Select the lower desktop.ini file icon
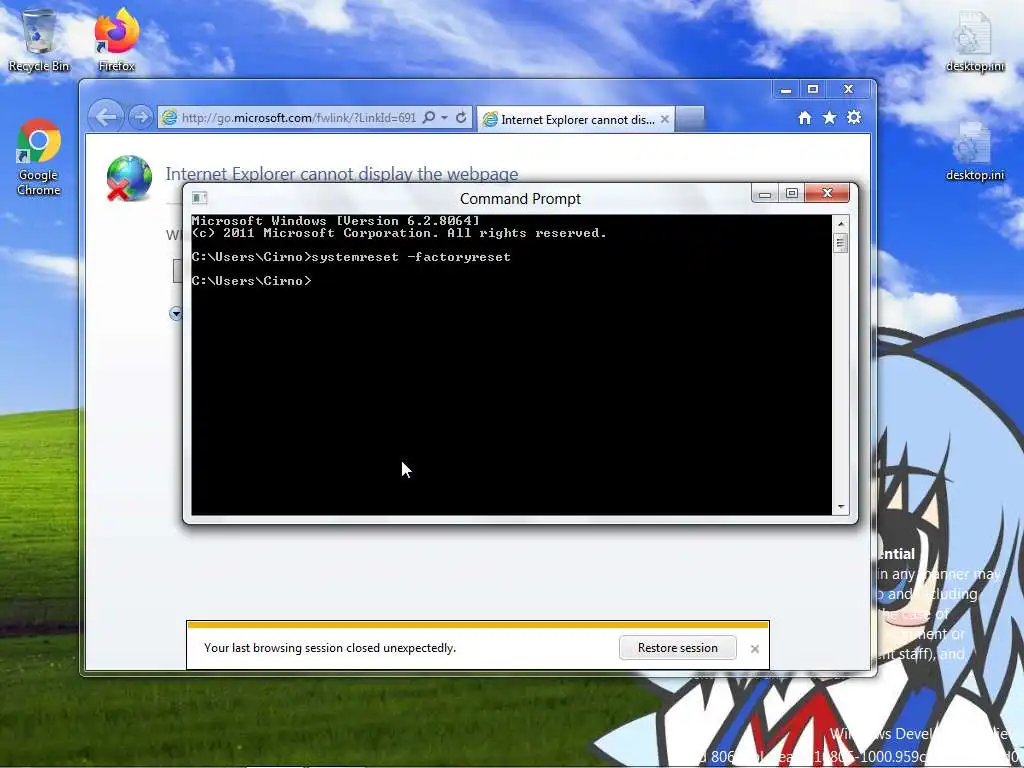This screenshot has width=1024, height=768. point(974,150)
